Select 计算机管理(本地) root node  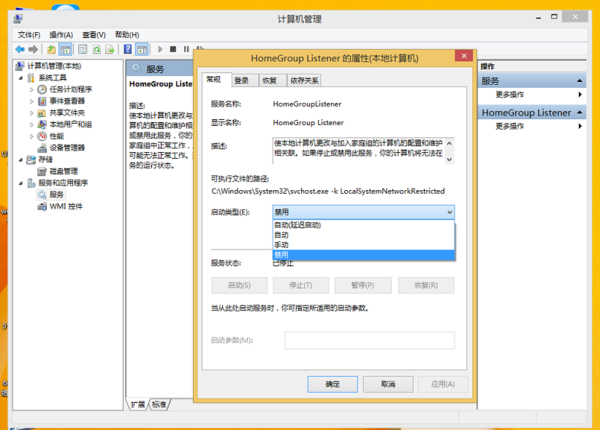click(54, 66)
